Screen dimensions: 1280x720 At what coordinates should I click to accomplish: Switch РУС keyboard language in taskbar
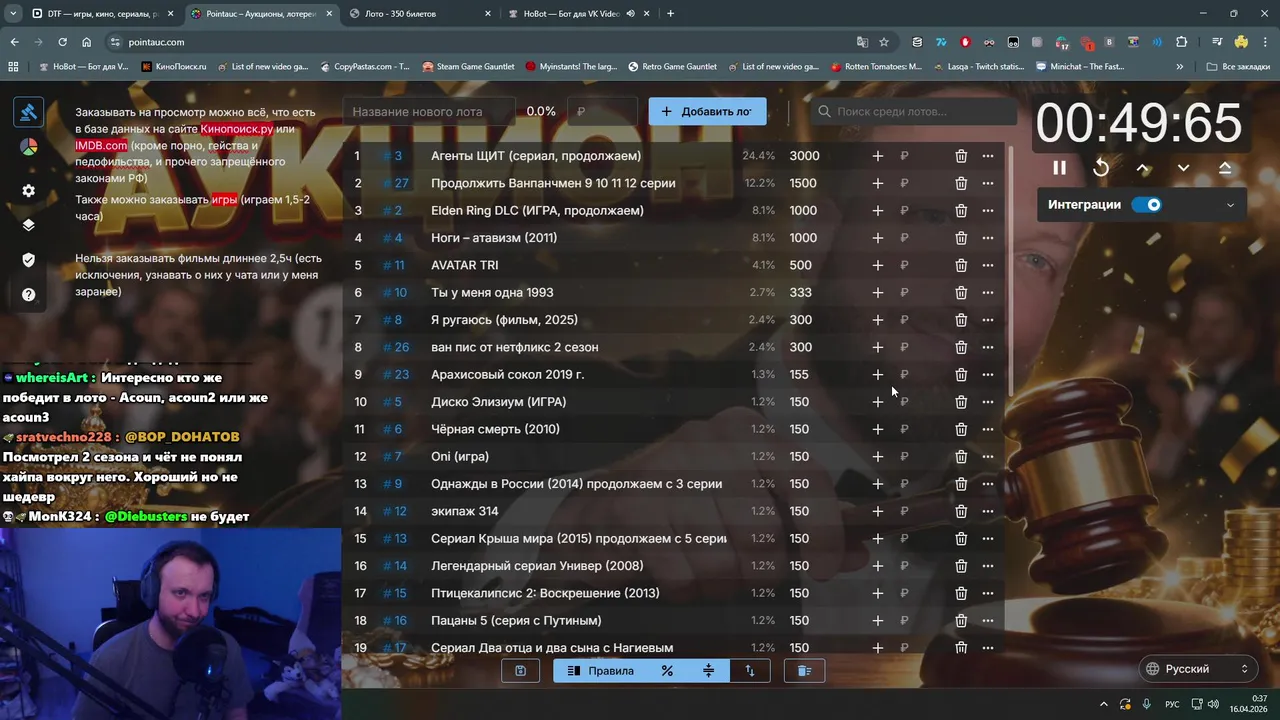[1173, 704]
